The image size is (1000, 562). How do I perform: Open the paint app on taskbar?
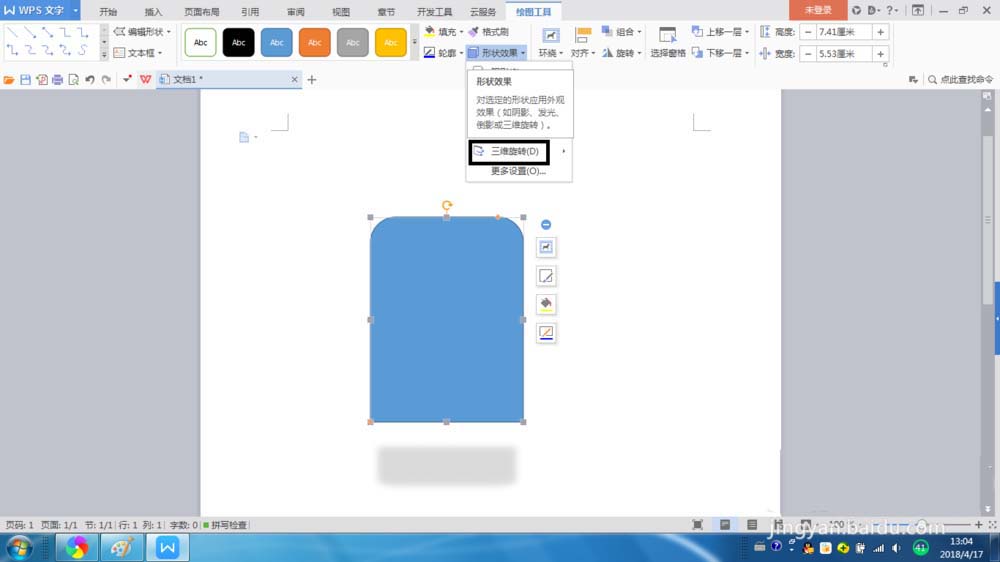tap(121, 548)
